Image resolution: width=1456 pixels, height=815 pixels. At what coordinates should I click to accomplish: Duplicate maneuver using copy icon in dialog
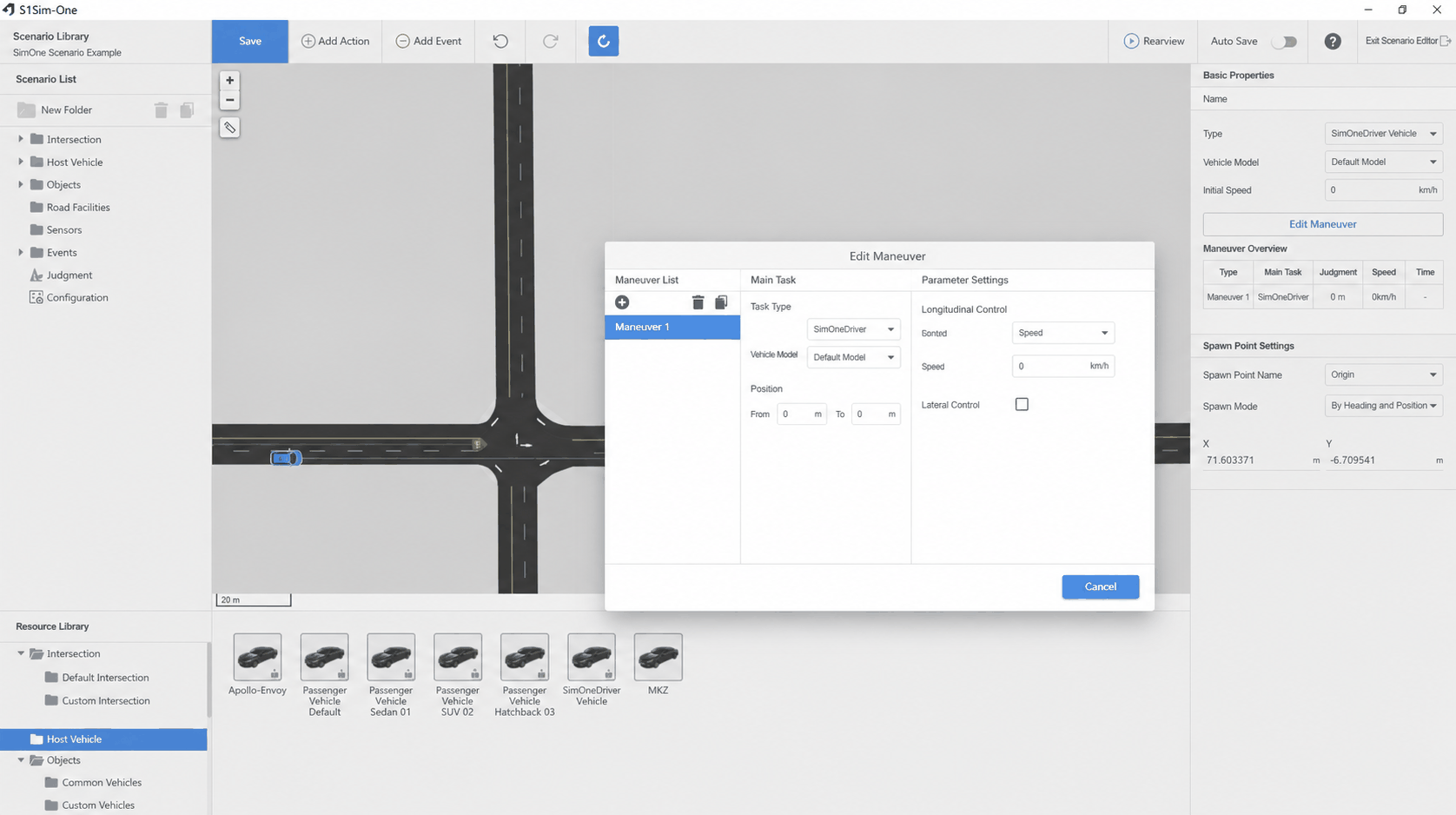pos(721,302)
